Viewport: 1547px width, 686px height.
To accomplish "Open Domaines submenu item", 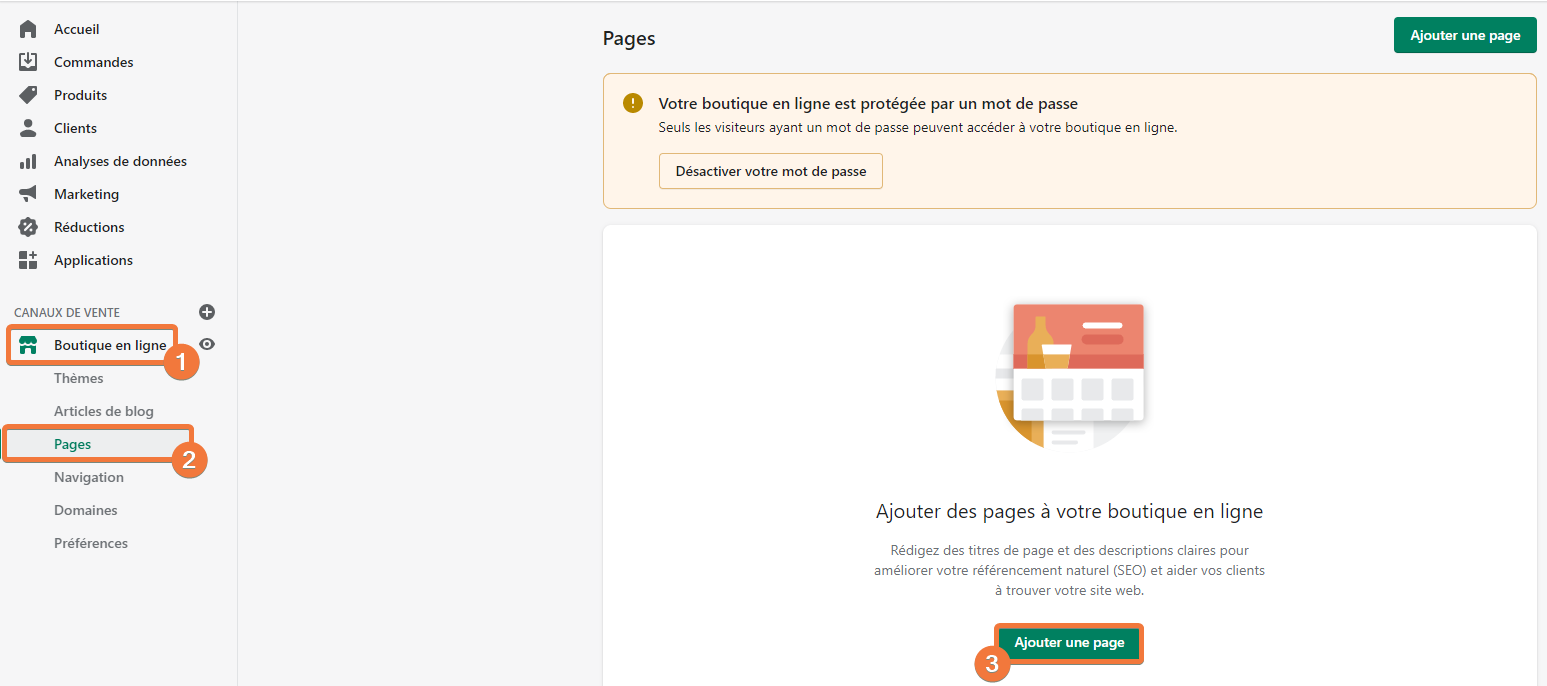I will point(86,510).
